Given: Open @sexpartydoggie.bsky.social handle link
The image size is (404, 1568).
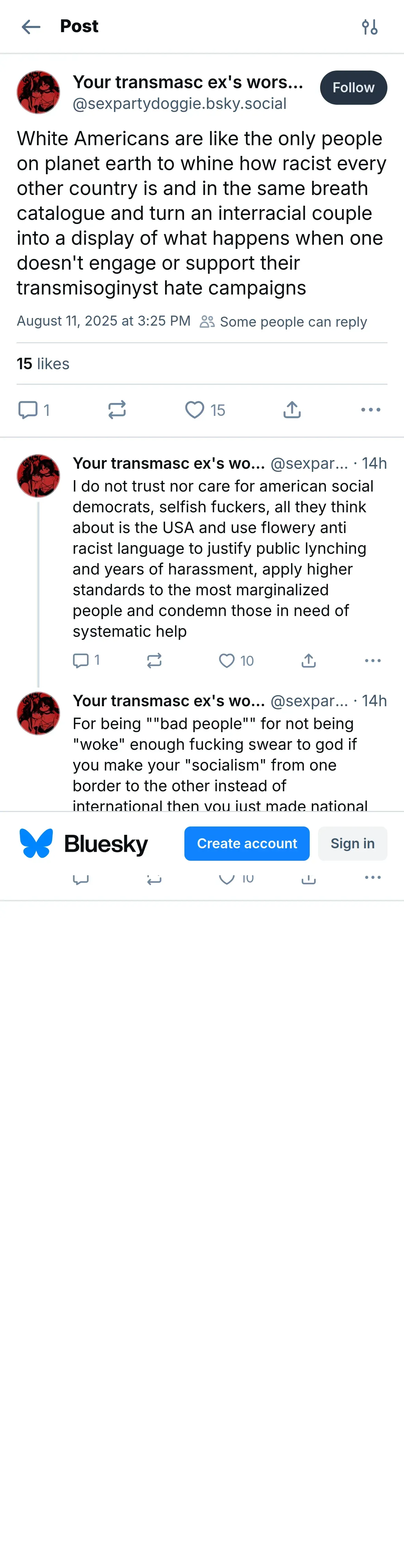Looking at the screenshot, I should (x=180, y=103).
